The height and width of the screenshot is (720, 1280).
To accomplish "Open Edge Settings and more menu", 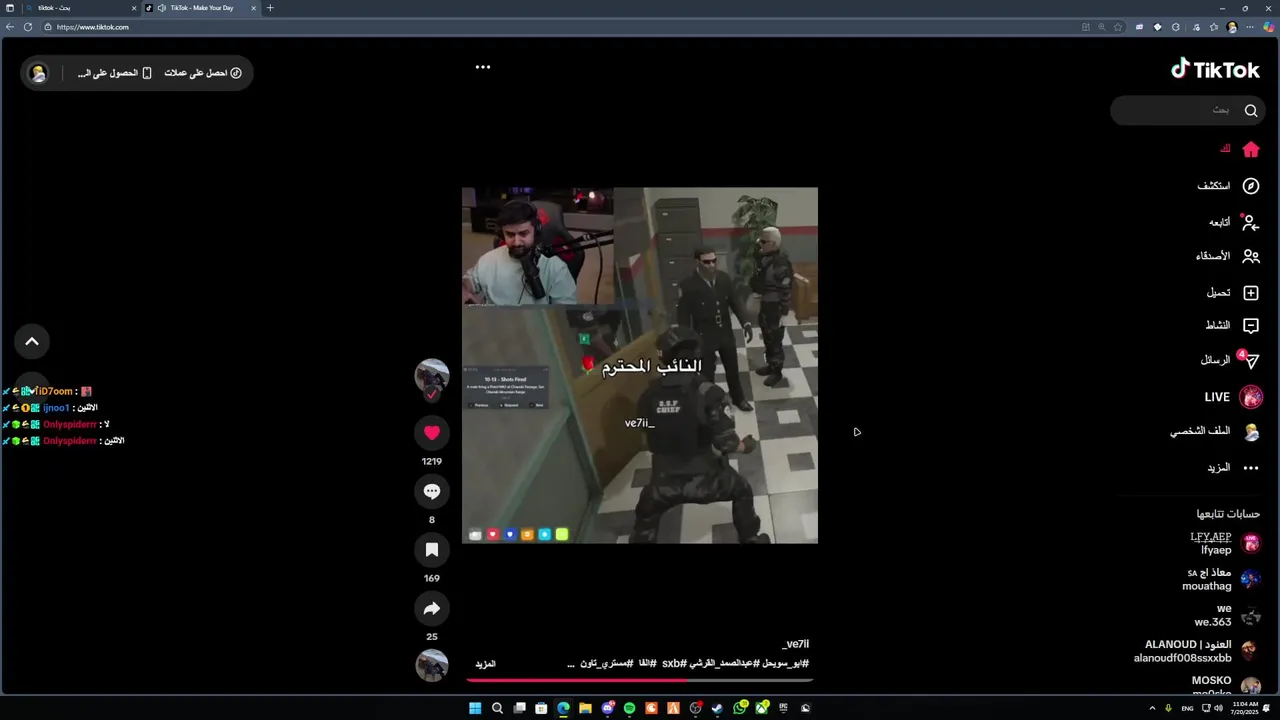I will coord(1250,27).
